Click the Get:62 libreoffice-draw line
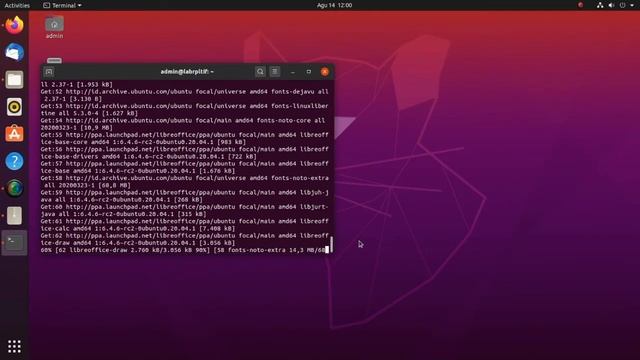 click(x=184, y=239)
